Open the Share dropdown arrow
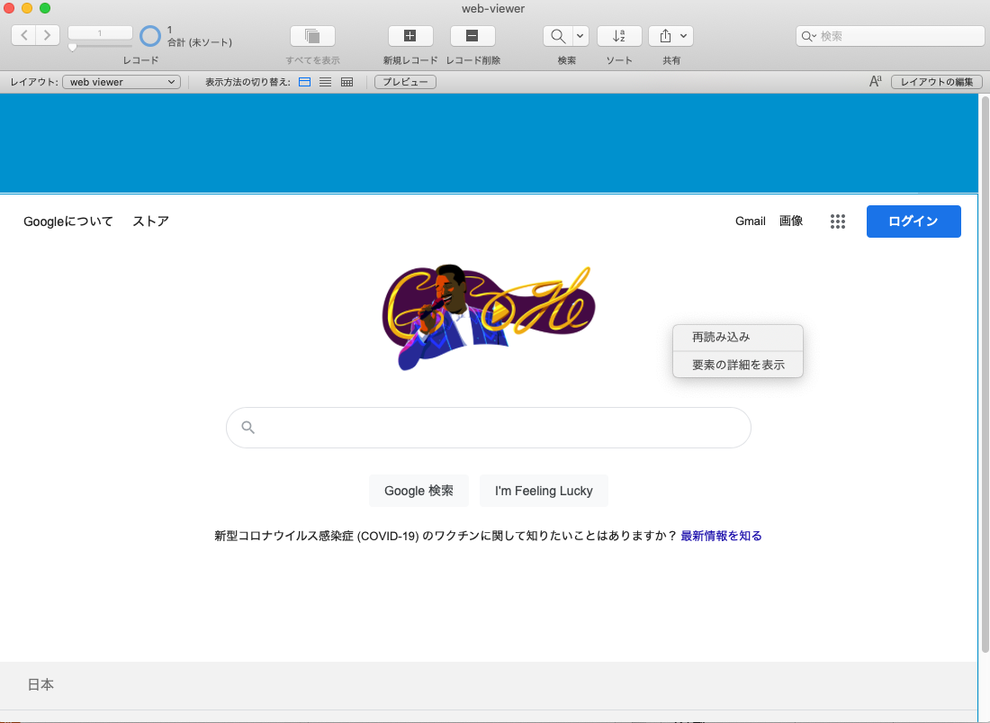This screenshot has height=723, width=990. (x=683, y=36)
